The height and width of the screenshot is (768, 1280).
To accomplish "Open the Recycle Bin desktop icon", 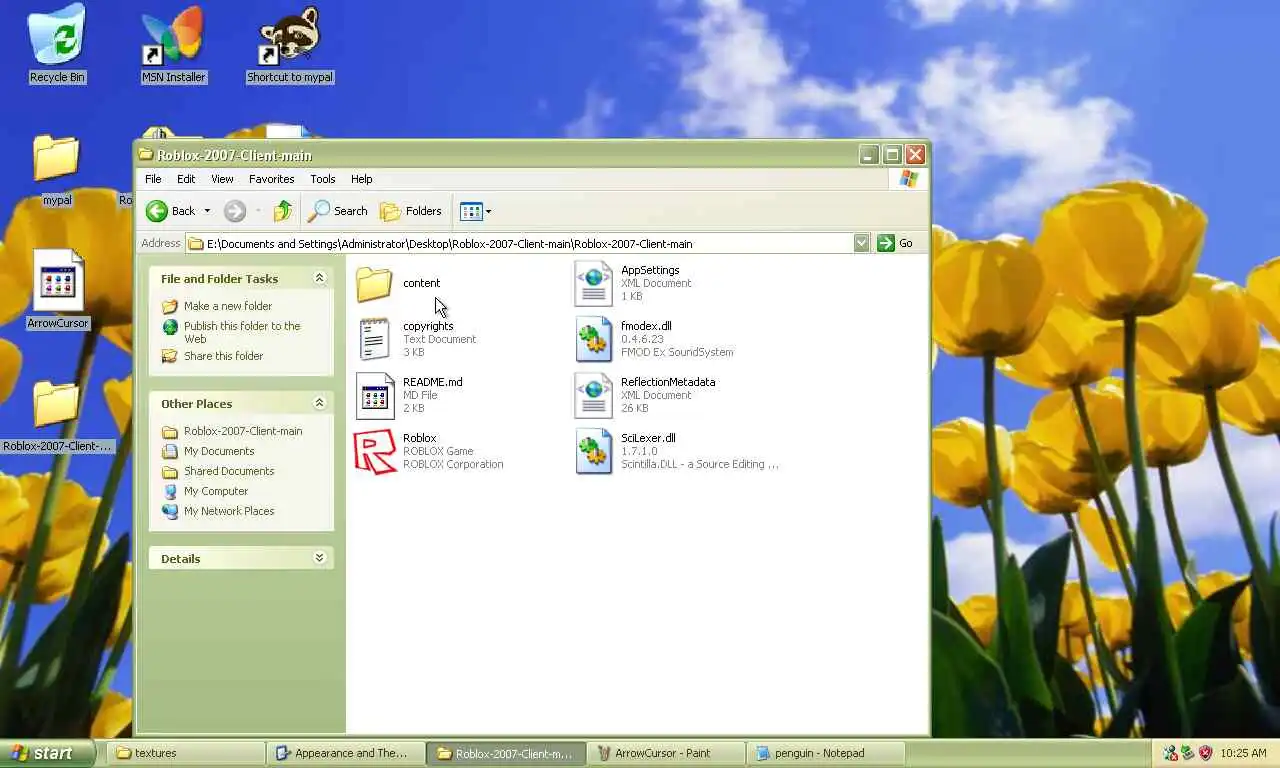I will (57, 44).
